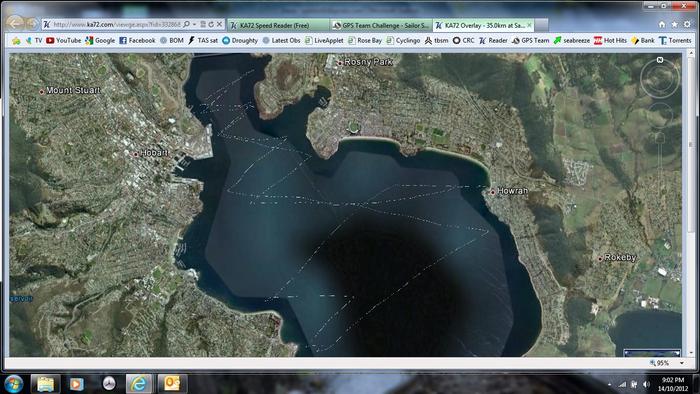The image size is (700, 394).
Task: Open the browser Home icon
Action: pos(662,25)
